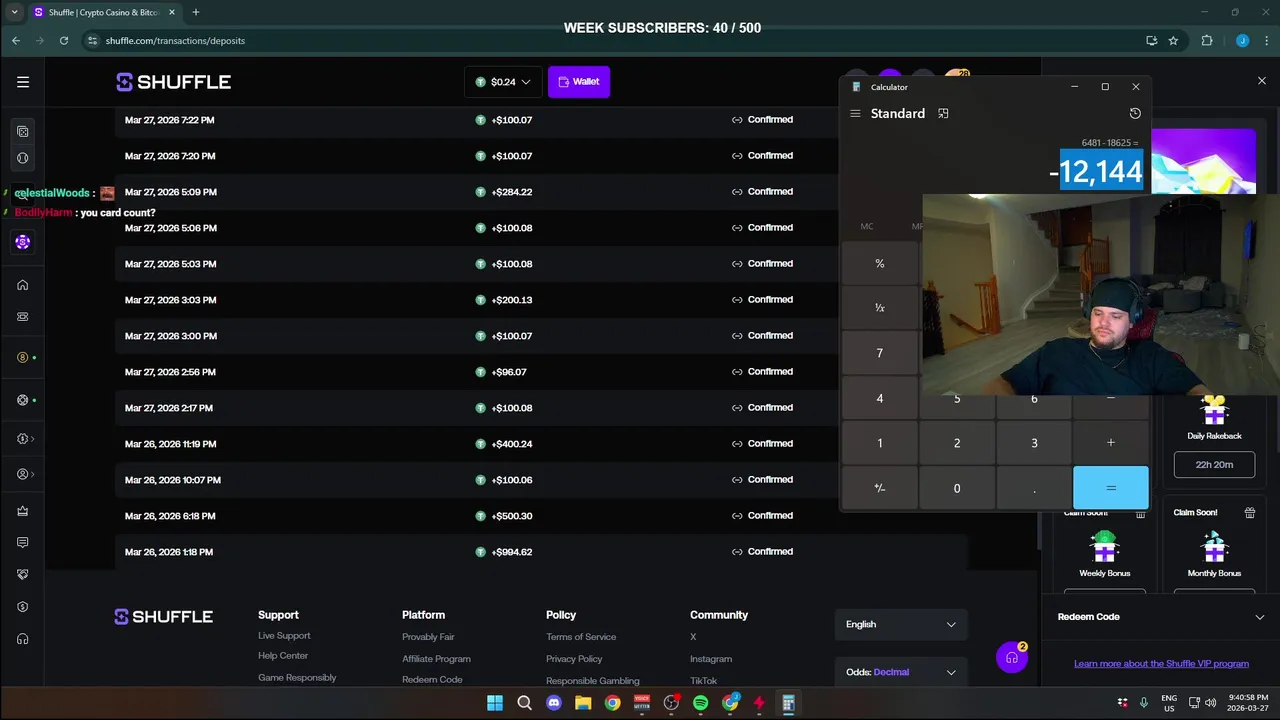Click the orange coin icon in sidebar

coord(22,357)
